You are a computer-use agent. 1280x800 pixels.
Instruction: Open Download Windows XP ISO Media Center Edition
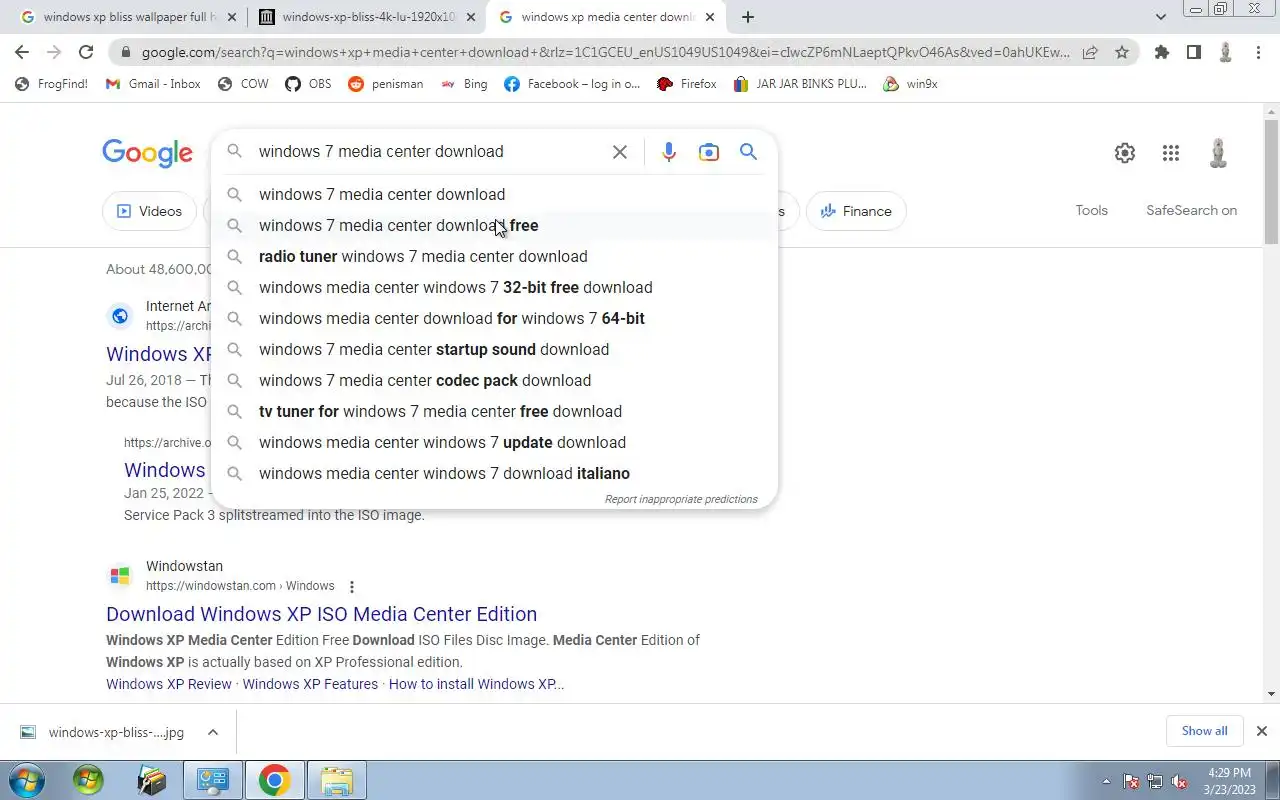pos(321,614)
